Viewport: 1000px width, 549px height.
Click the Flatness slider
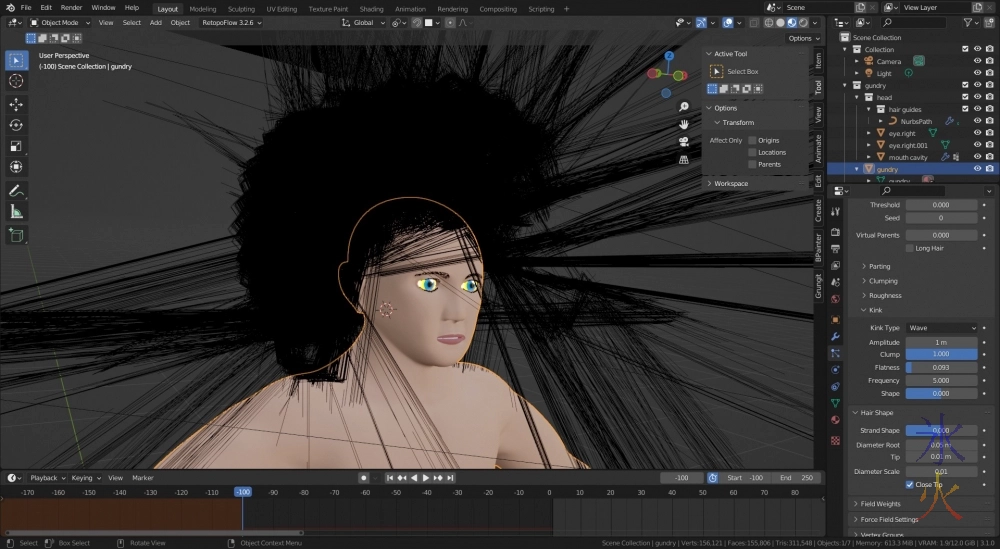pyautogui.click(x=941, y=368)
